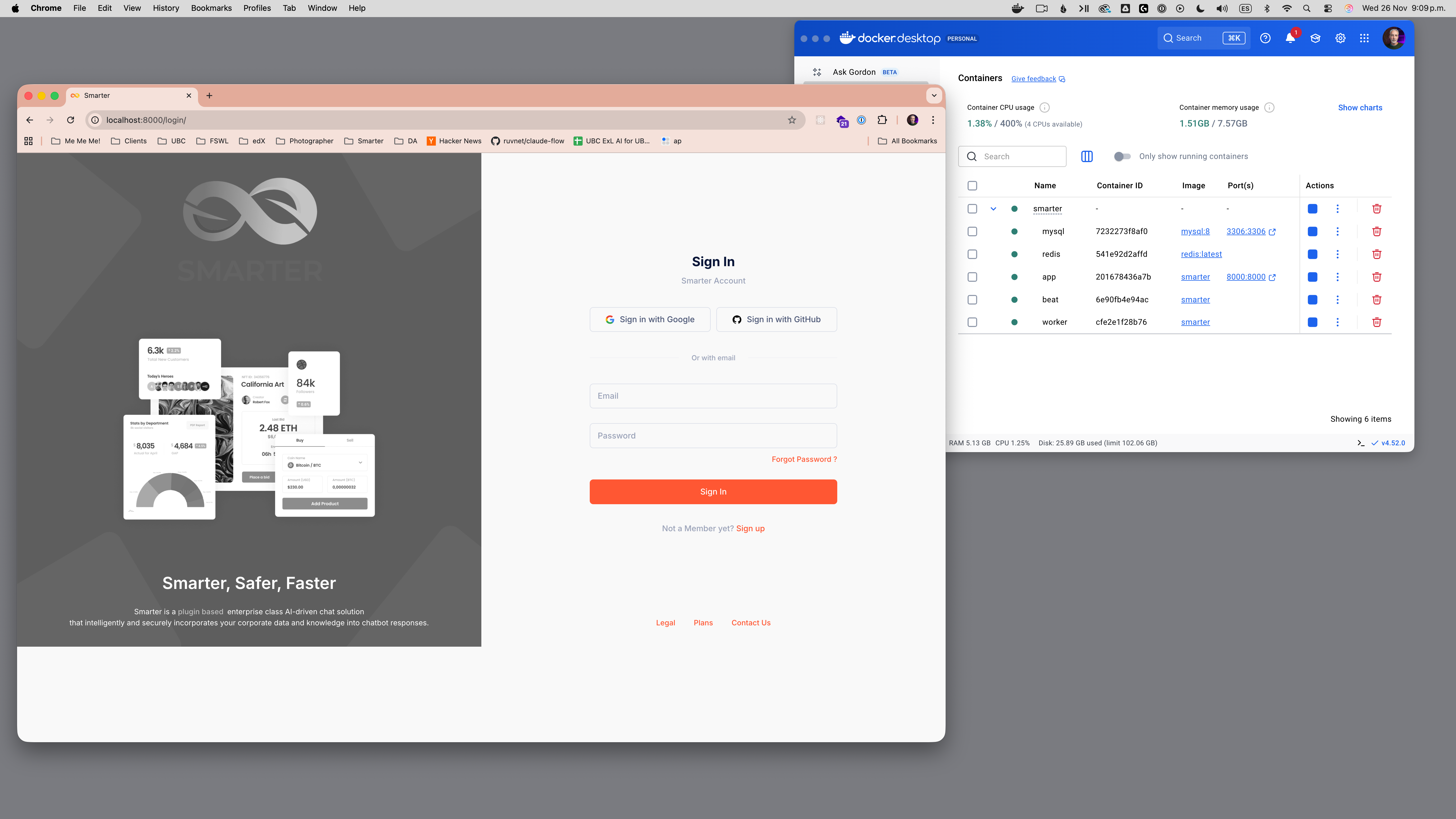Check the select-all containers checkbox
1456x819 pixels.
[972, 186]
